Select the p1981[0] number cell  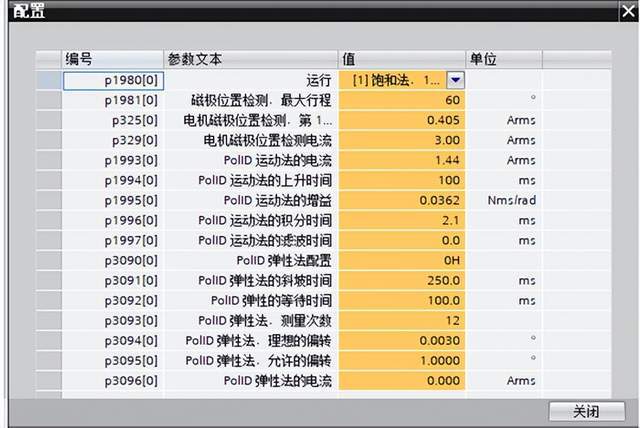pyautogui.click(x=113, y=100)
